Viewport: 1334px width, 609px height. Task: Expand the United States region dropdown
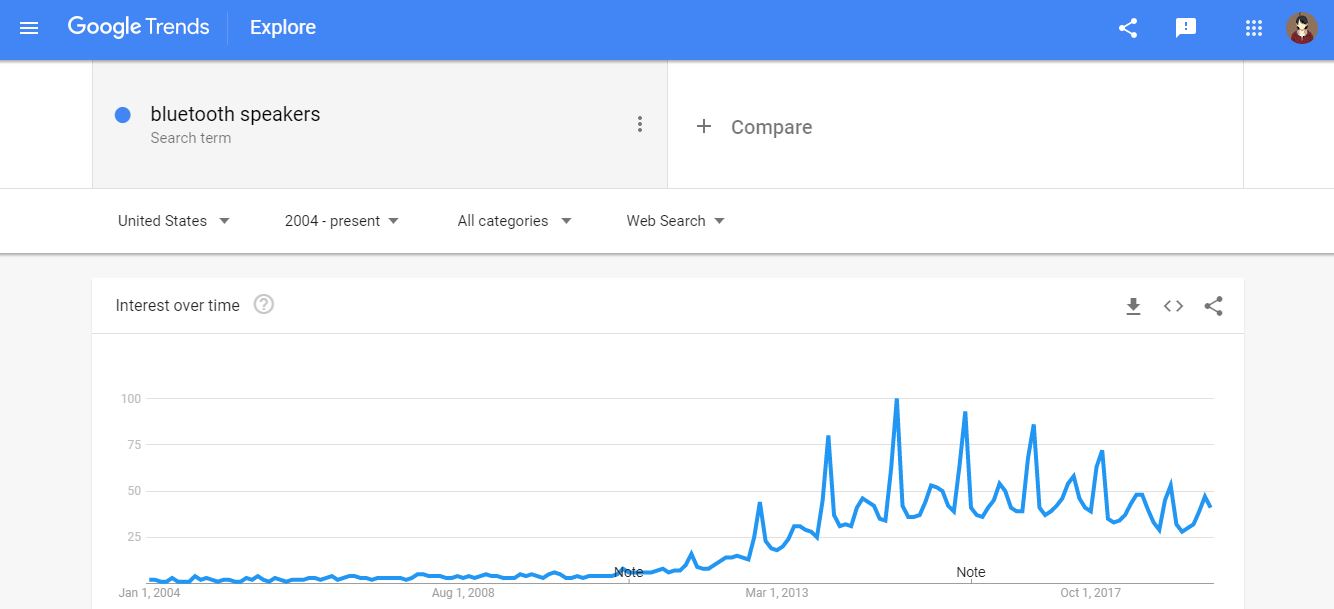click(174, 221)
